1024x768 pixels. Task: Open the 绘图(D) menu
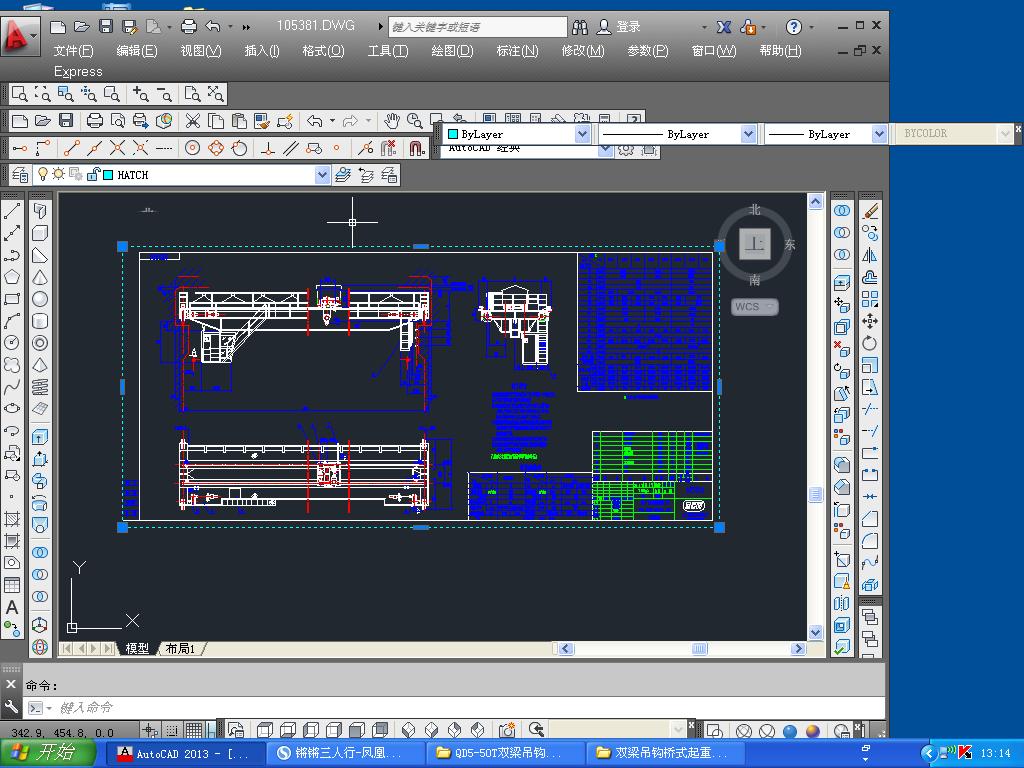tap(452, 51)
